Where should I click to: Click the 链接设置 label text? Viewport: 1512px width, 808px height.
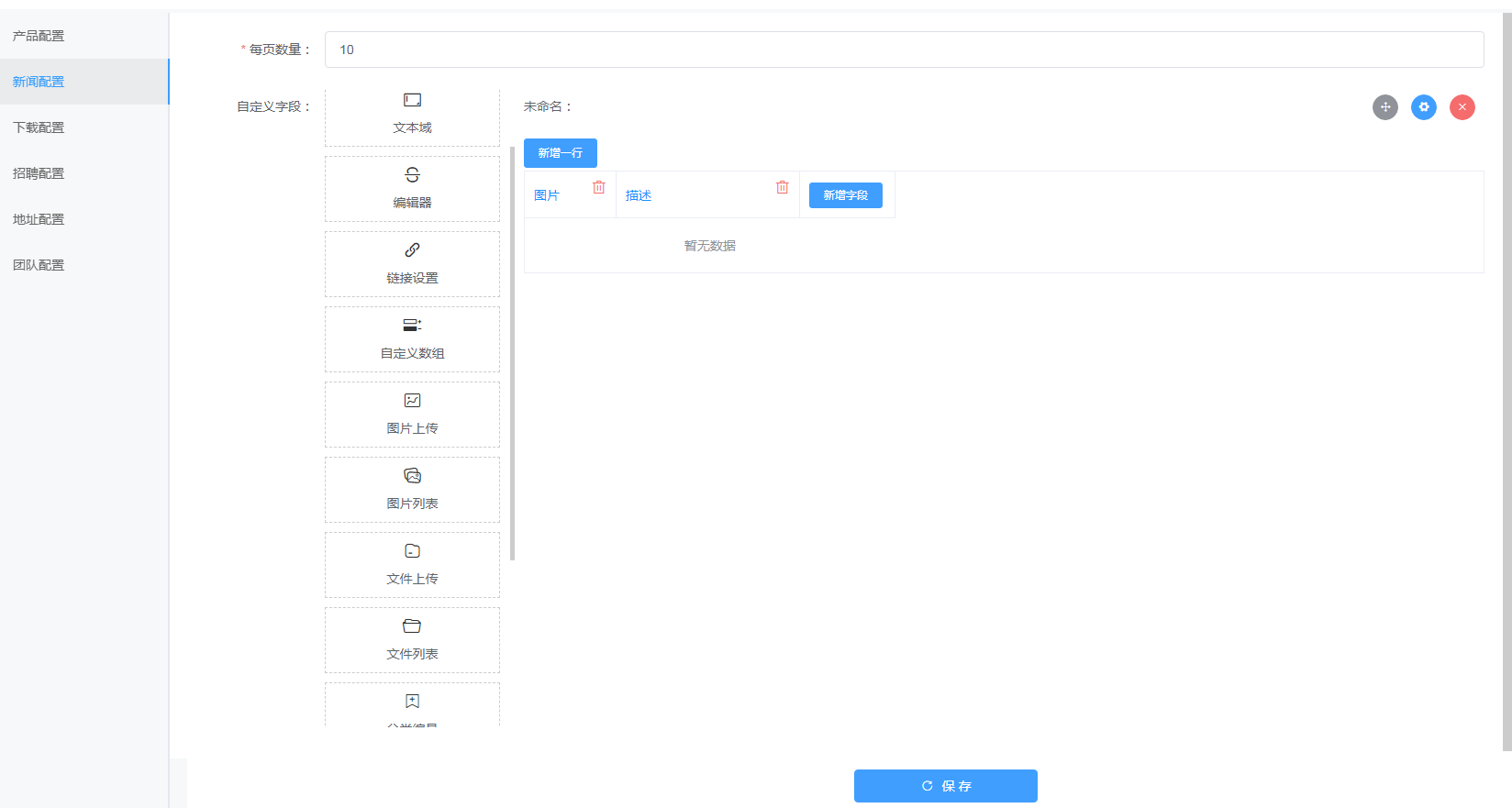click(412, 278)
